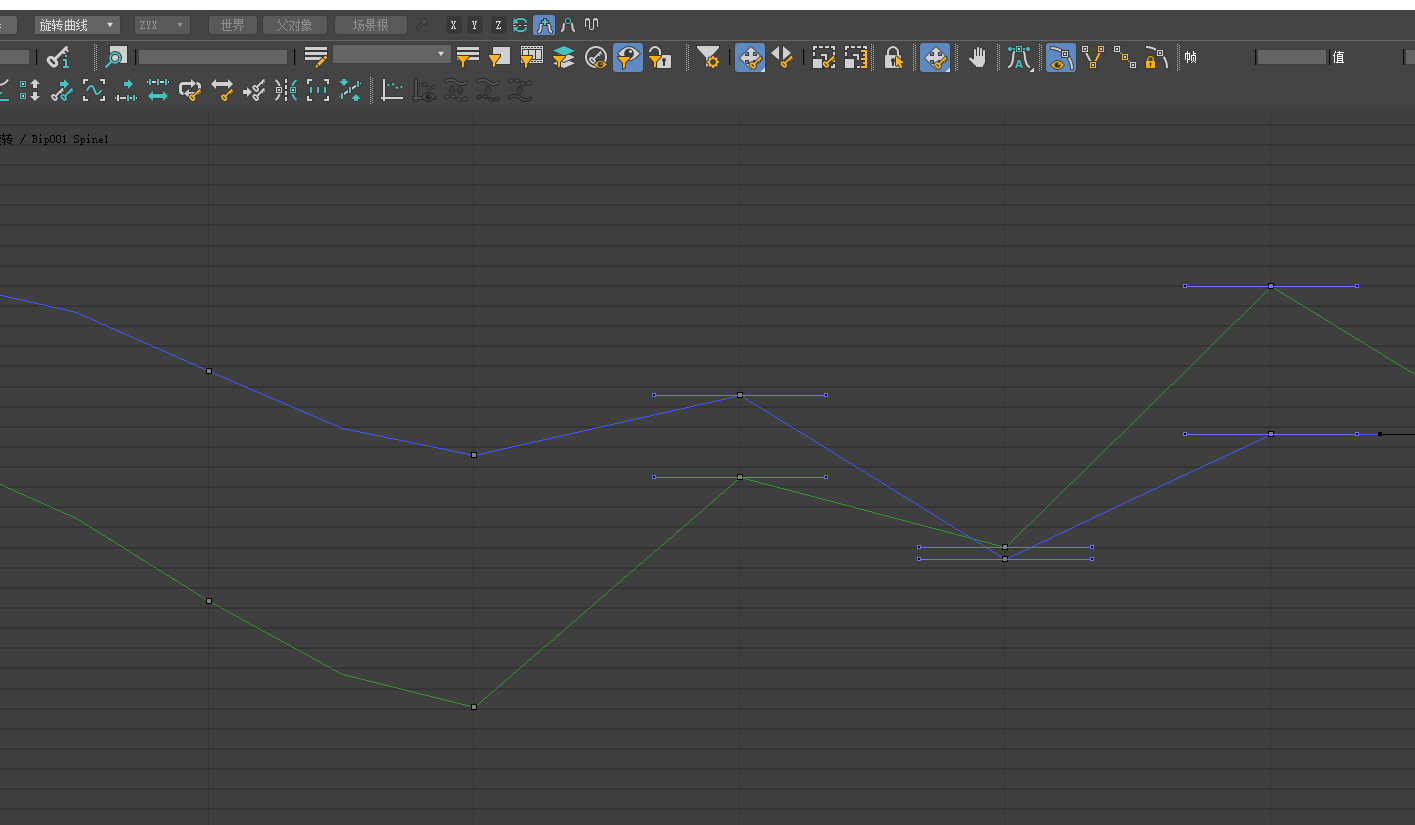Open the filter settings gear icon

point(708,57)
